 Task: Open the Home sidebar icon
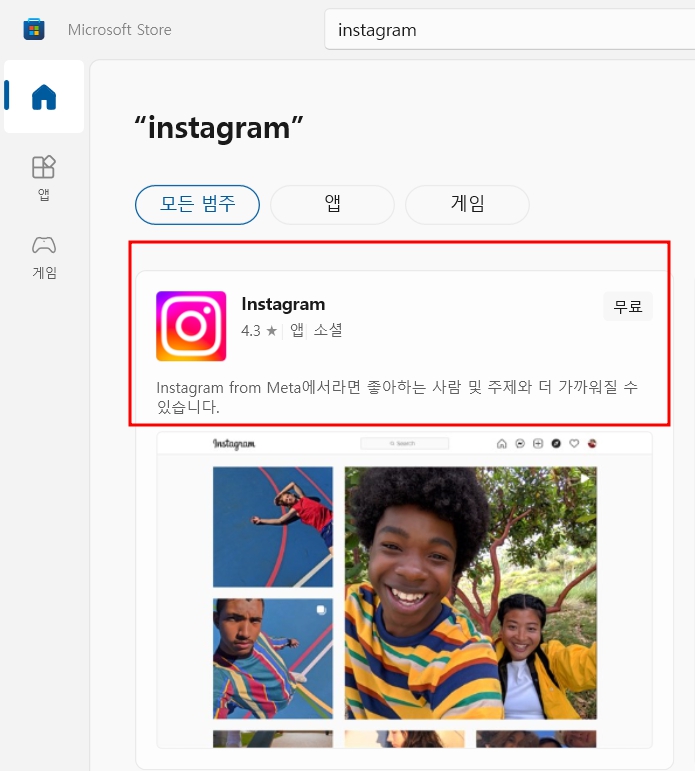44,96
